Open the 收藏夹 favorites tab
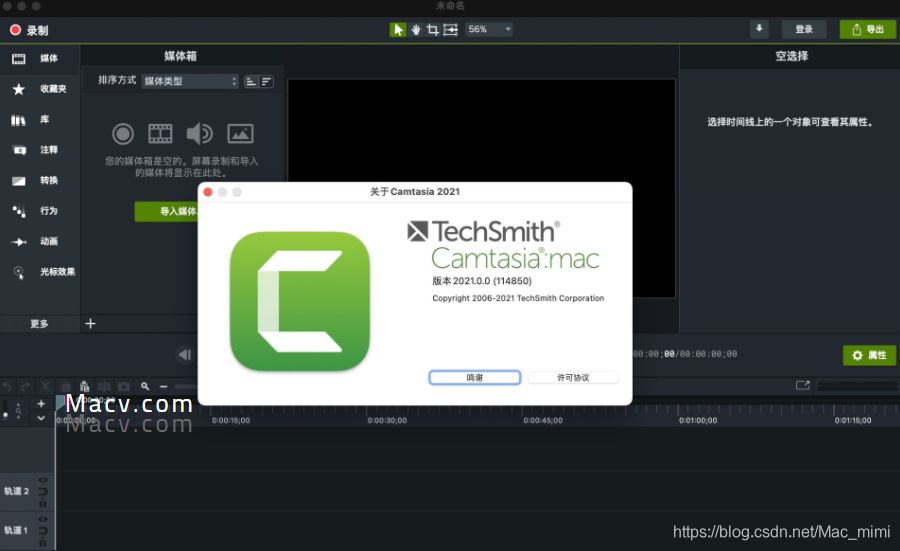Screen dimensions: 900x551 pyautogui.click(x=39, y=89)
